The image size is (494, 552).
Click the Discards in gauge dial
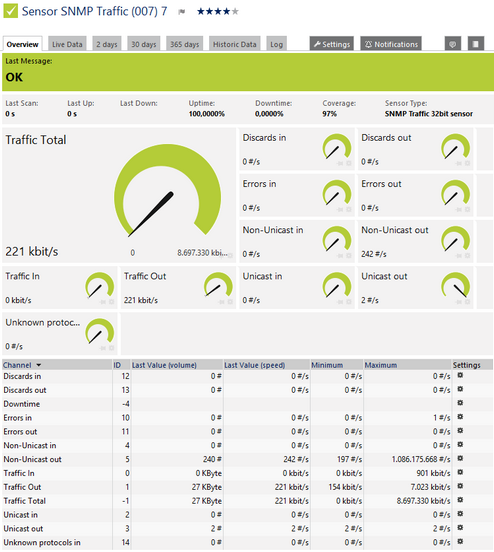click(337, 147)
